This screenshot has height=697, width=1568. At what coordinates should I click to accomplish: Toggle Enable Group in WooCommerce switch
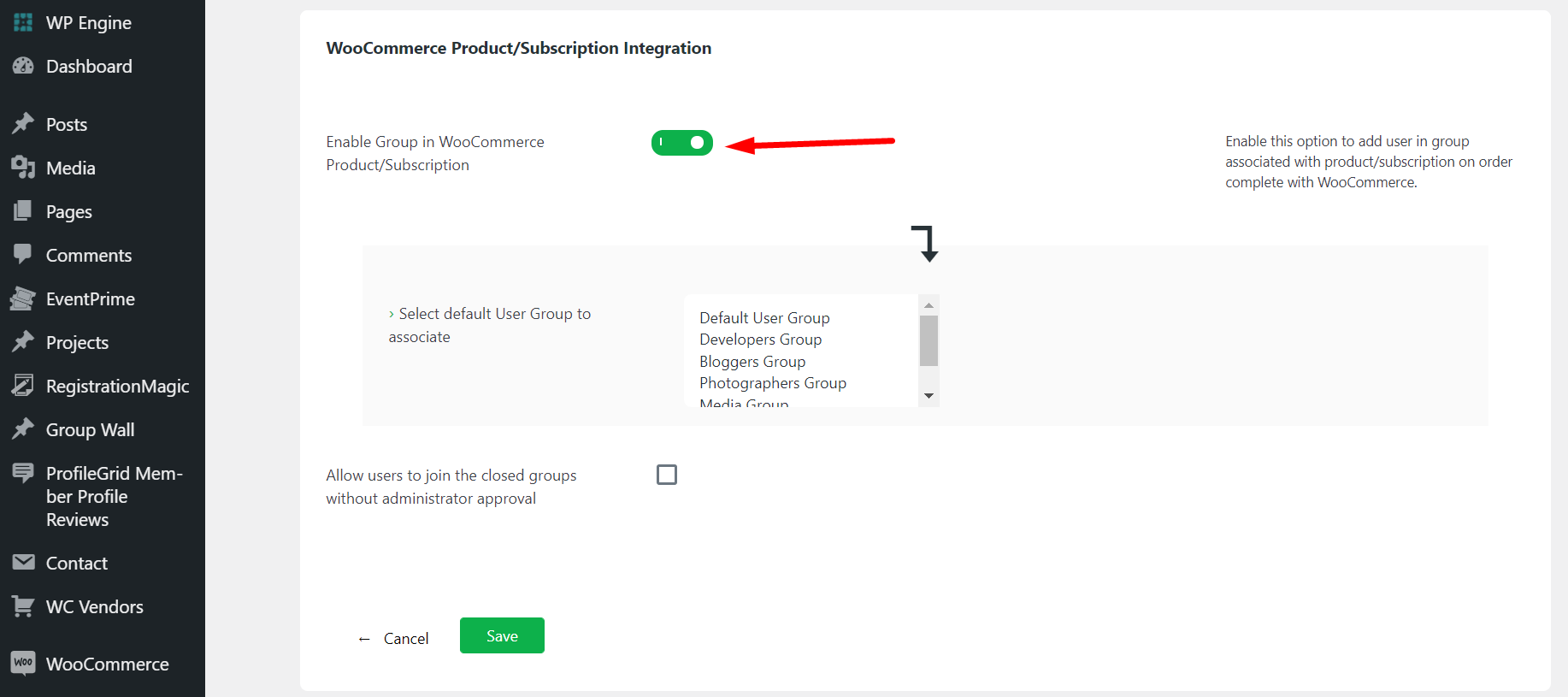point(682,143)
